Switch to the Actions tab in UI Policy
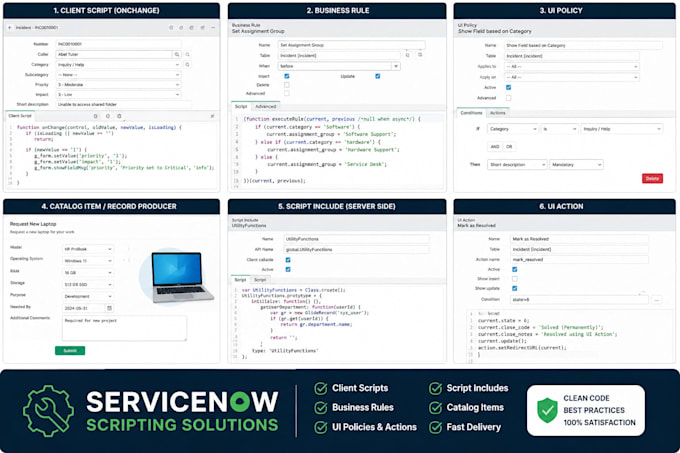Screen dimensions: 680x453 [497, 113]
